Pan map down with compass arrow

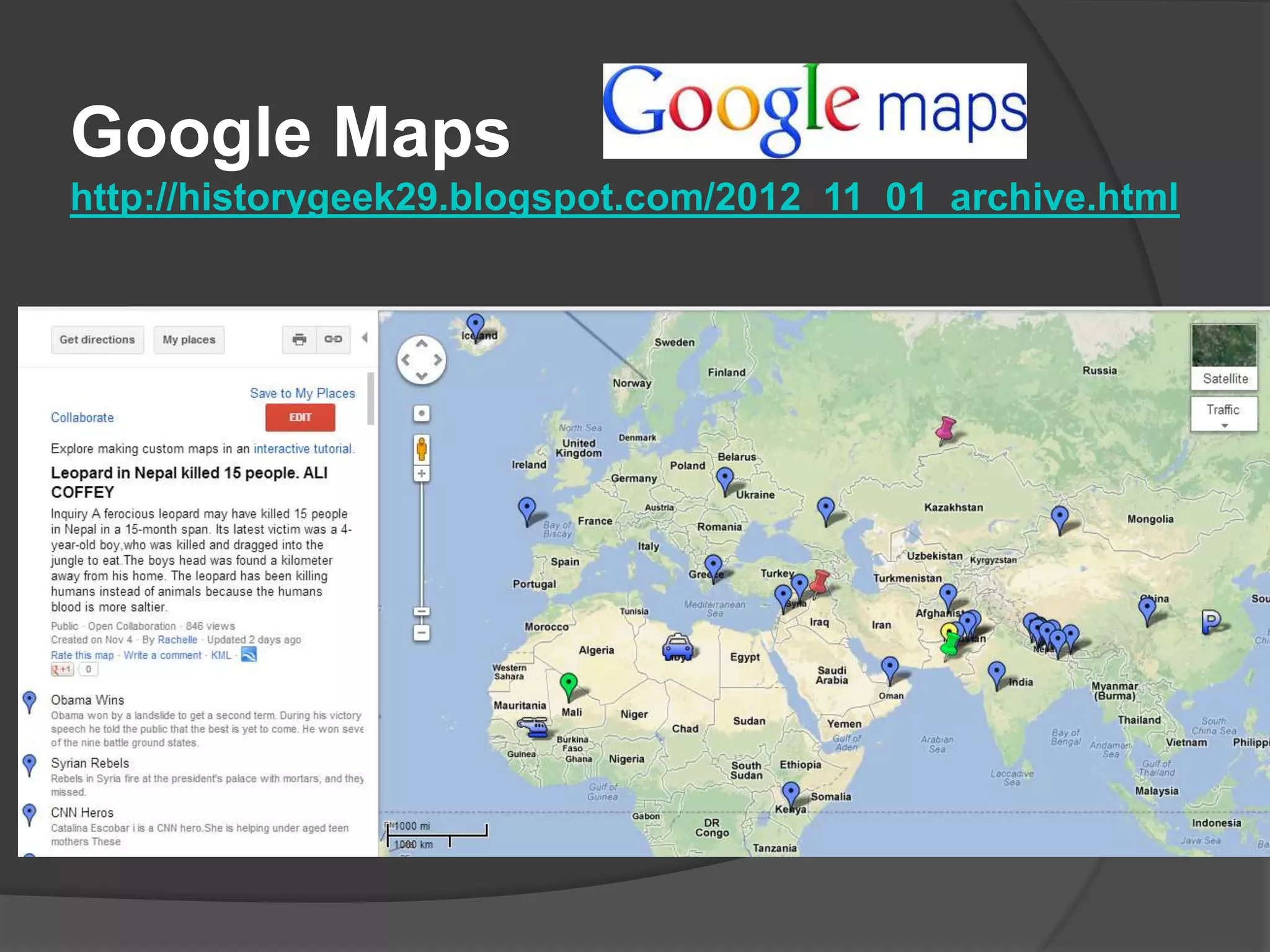pos(422,376)
